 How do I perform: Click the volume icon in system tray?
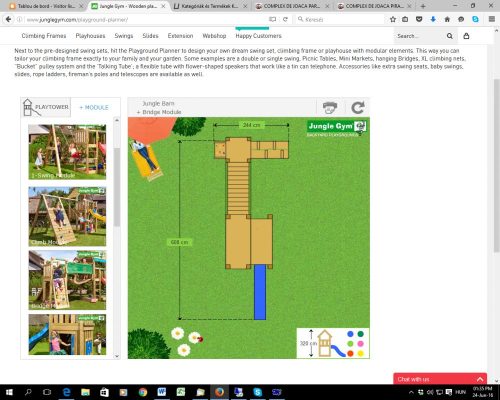430,392
